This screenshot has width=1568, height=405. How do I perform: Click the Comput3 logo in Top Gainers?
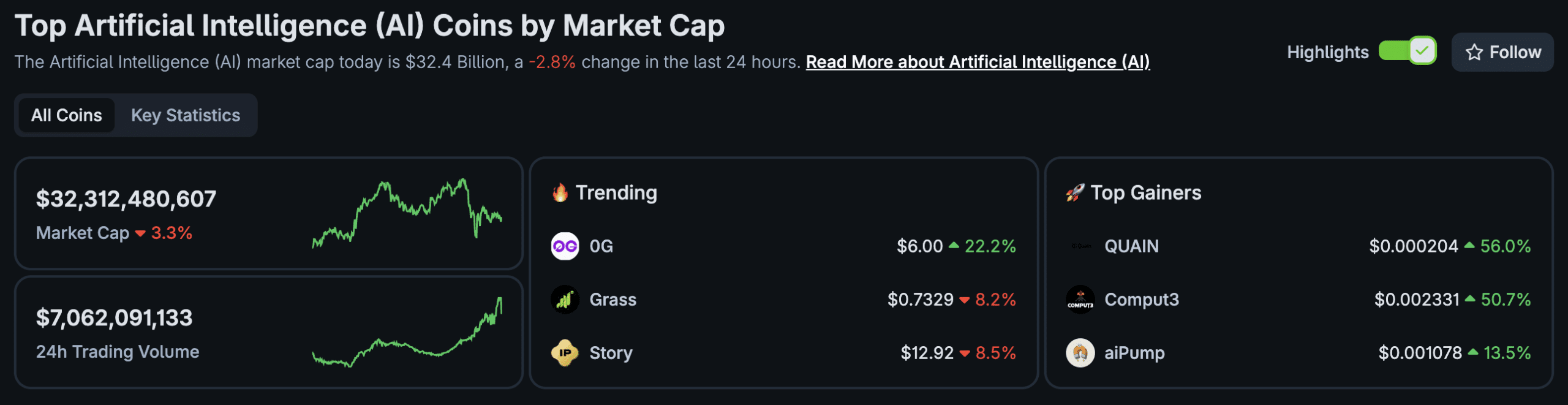pyautogui.click(x=1080, y=300)
